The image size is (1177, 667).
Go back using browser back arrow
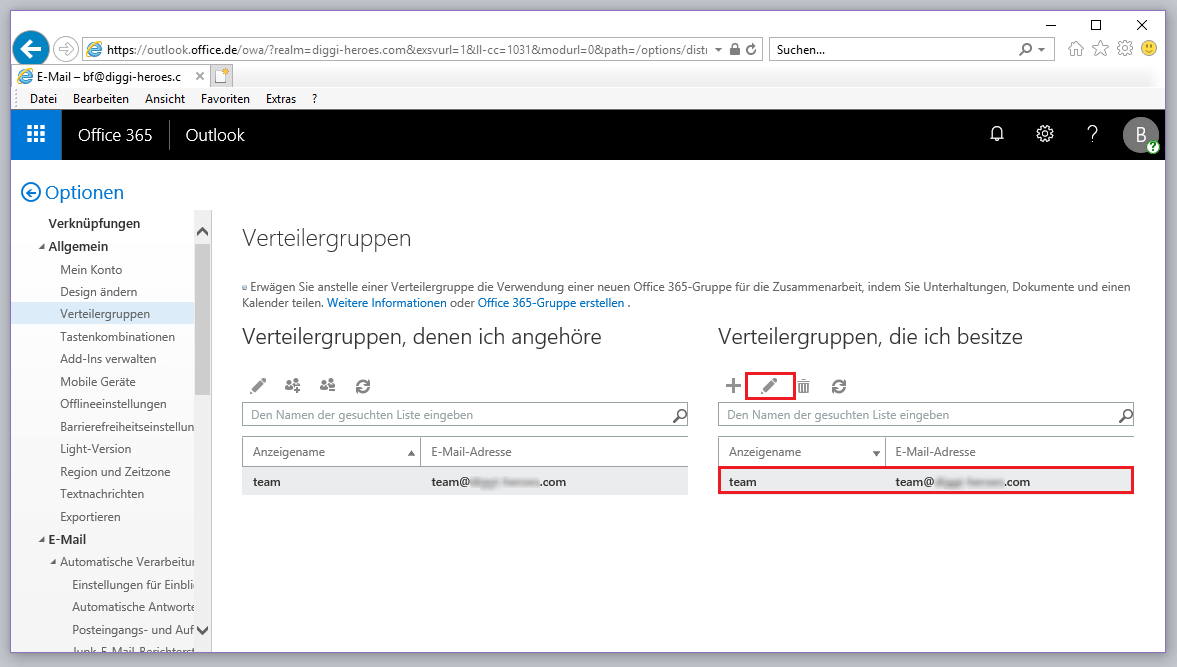(31, 50)
